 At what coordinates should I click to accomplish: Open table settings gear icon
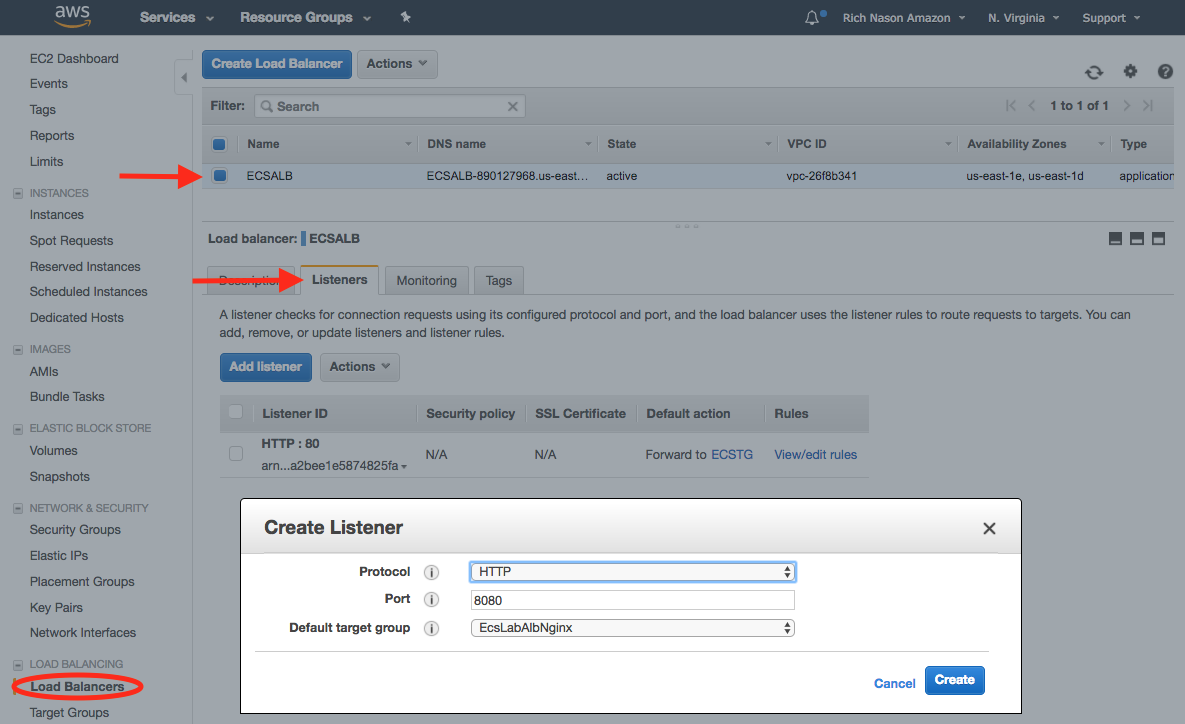1130,71
